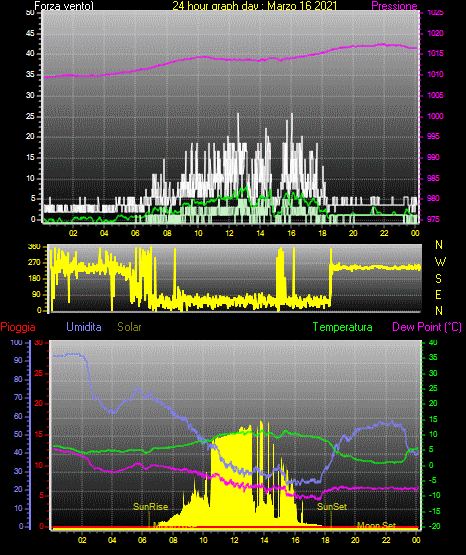Click temperature axis value -10
466x555 pixels.
tap(435, 495)
